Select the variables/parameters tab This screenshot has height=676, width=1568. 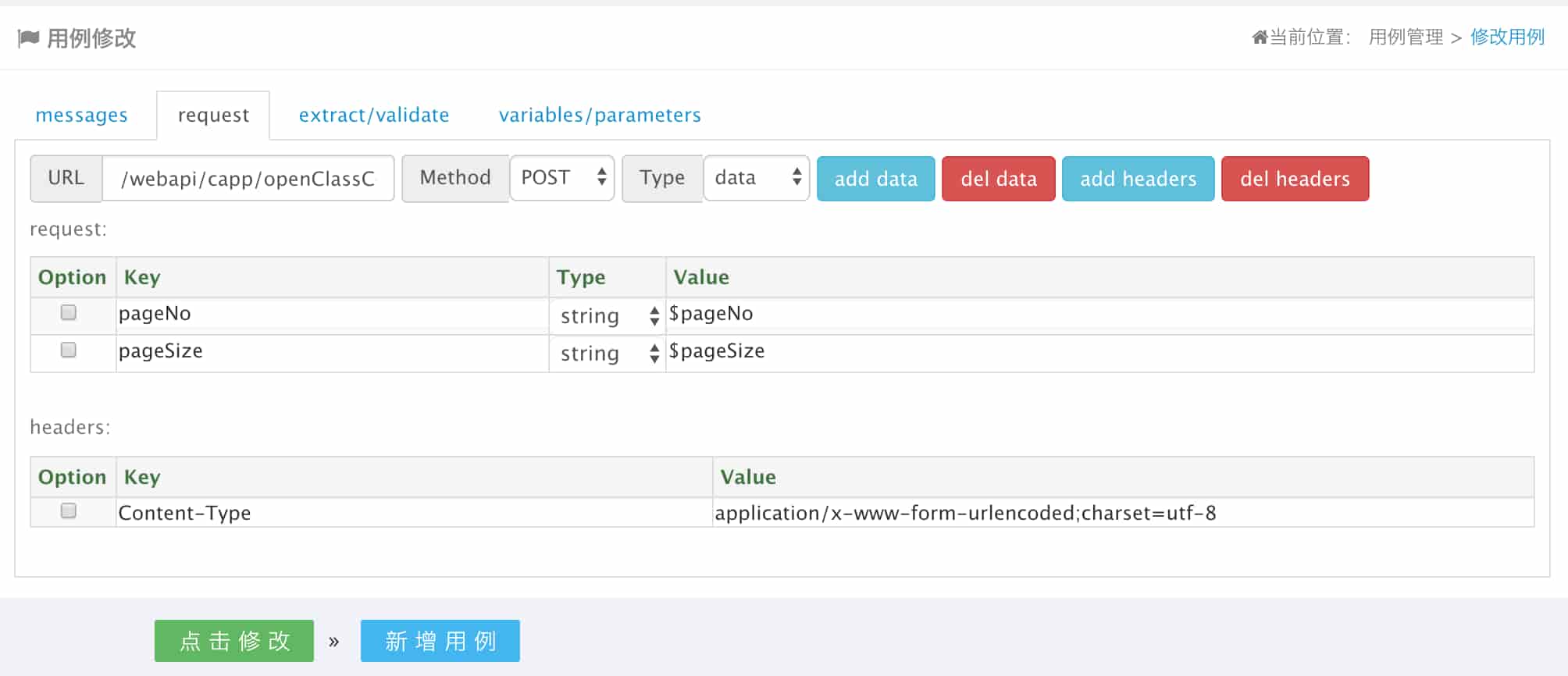click(600, 116)
